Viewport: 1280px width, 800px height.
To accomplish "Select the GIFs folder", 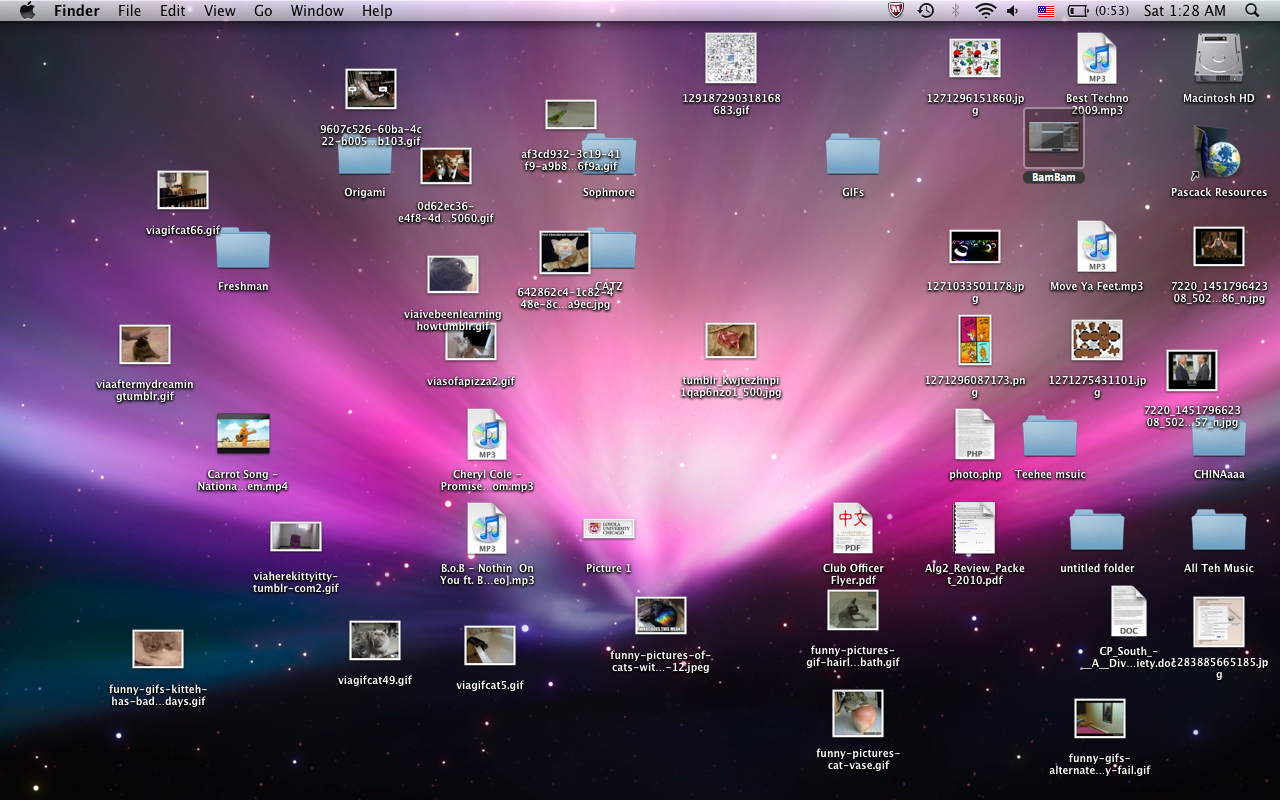I will (853, 154).
